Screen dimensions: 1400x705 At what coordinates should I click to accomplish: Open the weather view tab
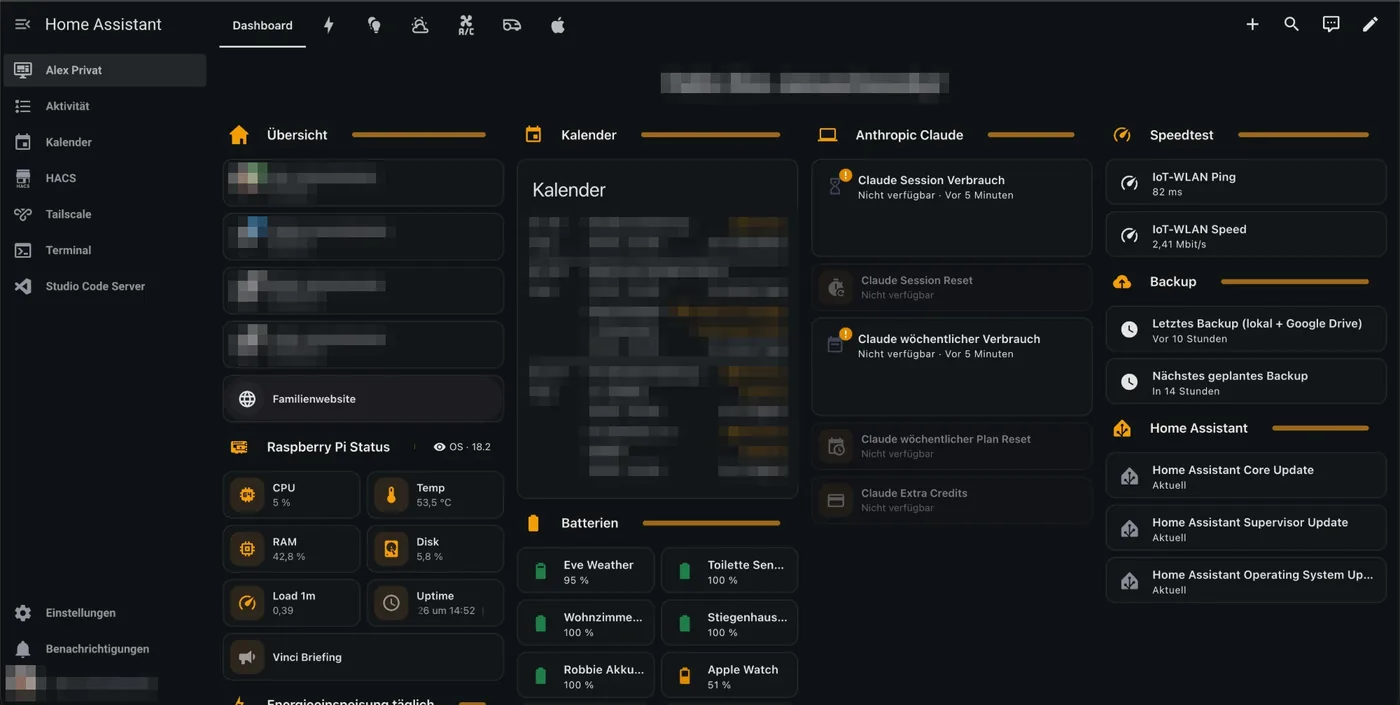(420, 25)
